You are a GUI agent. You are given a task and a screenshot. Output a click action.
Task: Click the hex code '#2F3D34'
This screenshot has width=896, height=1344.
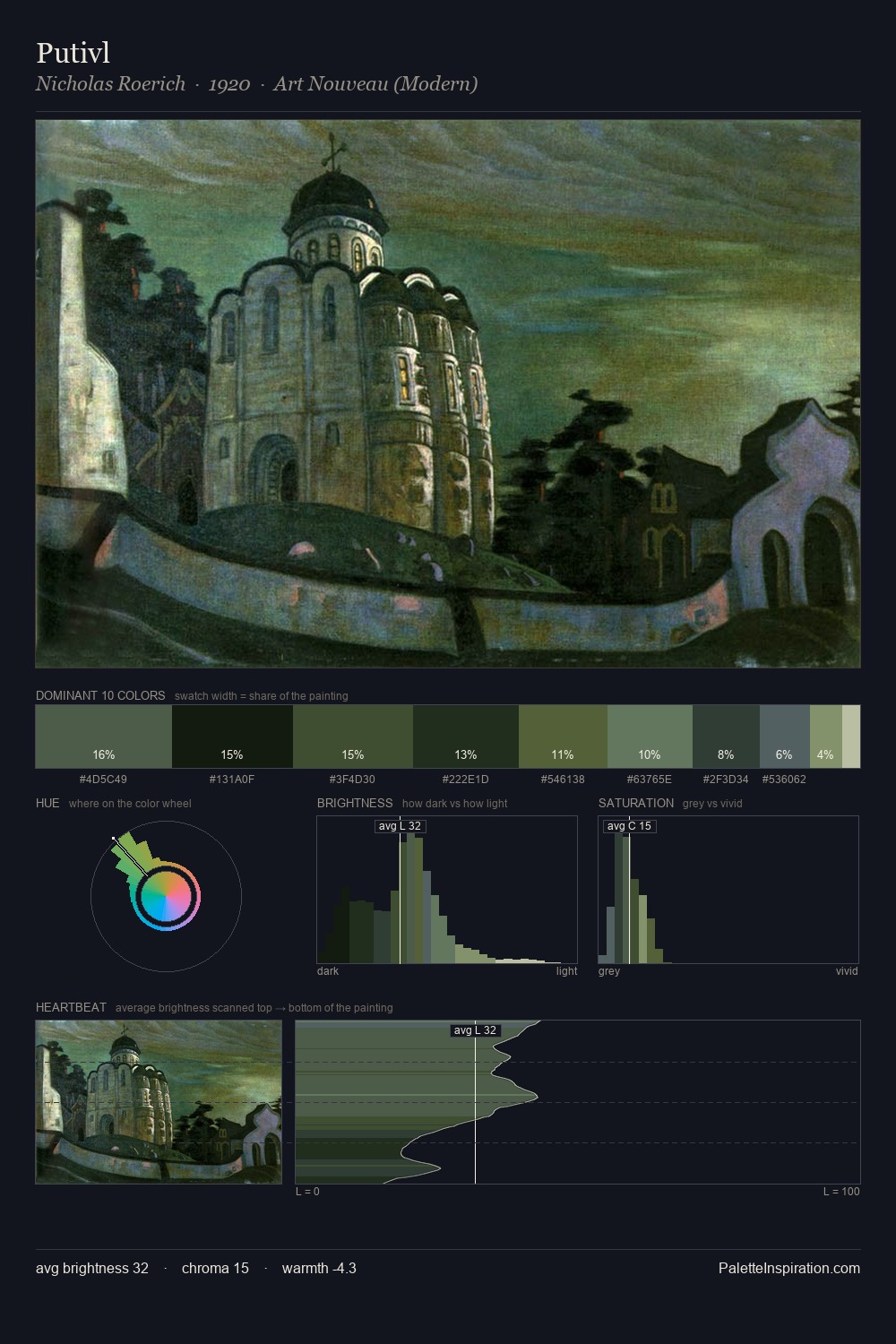coord(726,780)
